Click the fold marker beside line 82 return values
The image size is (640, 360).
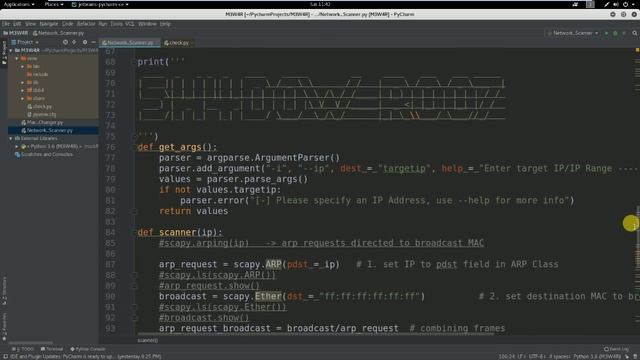[134, 211]
